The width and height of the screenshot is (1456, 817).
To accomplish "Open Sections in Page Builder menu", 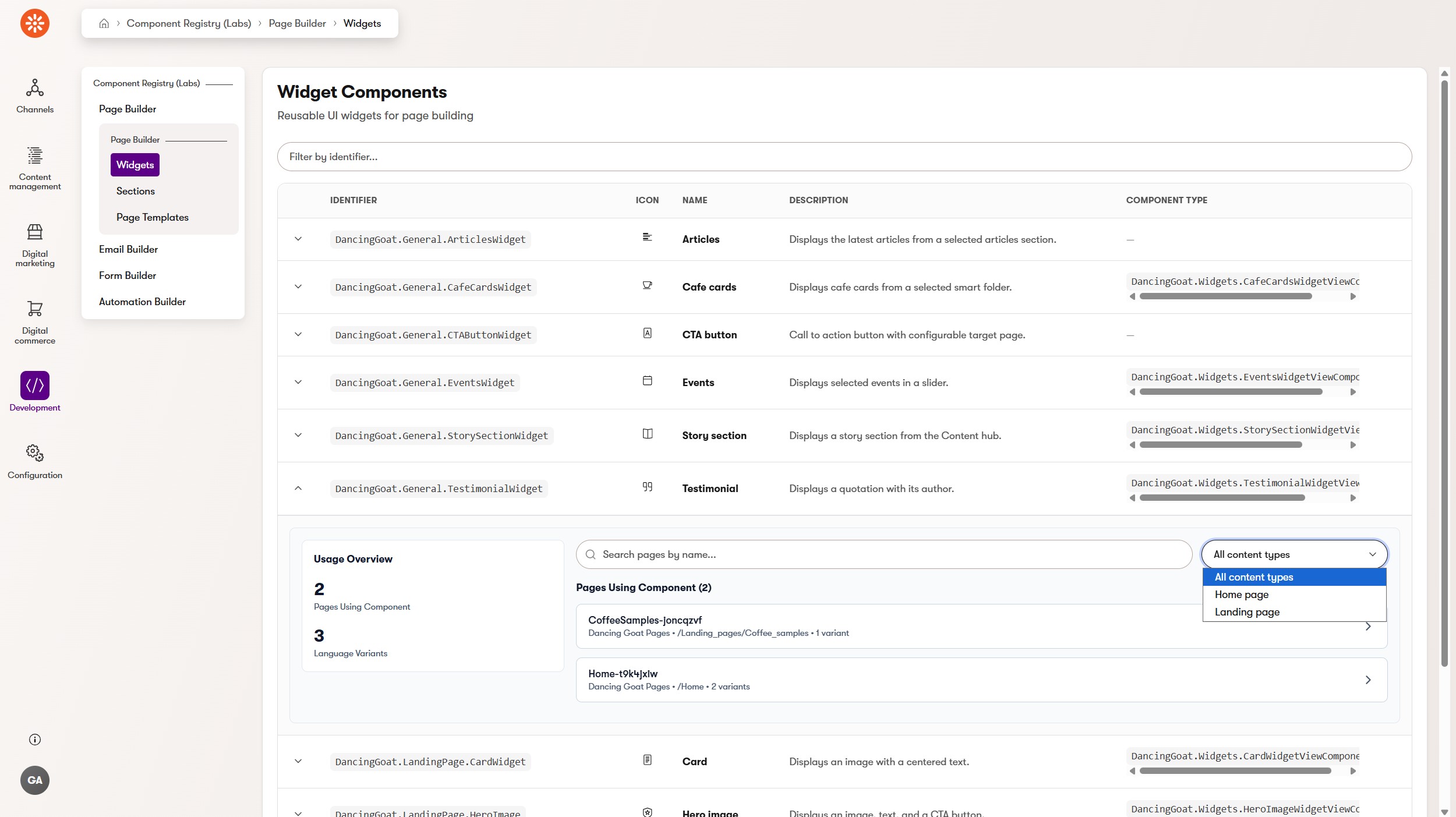I will (136, 191).
